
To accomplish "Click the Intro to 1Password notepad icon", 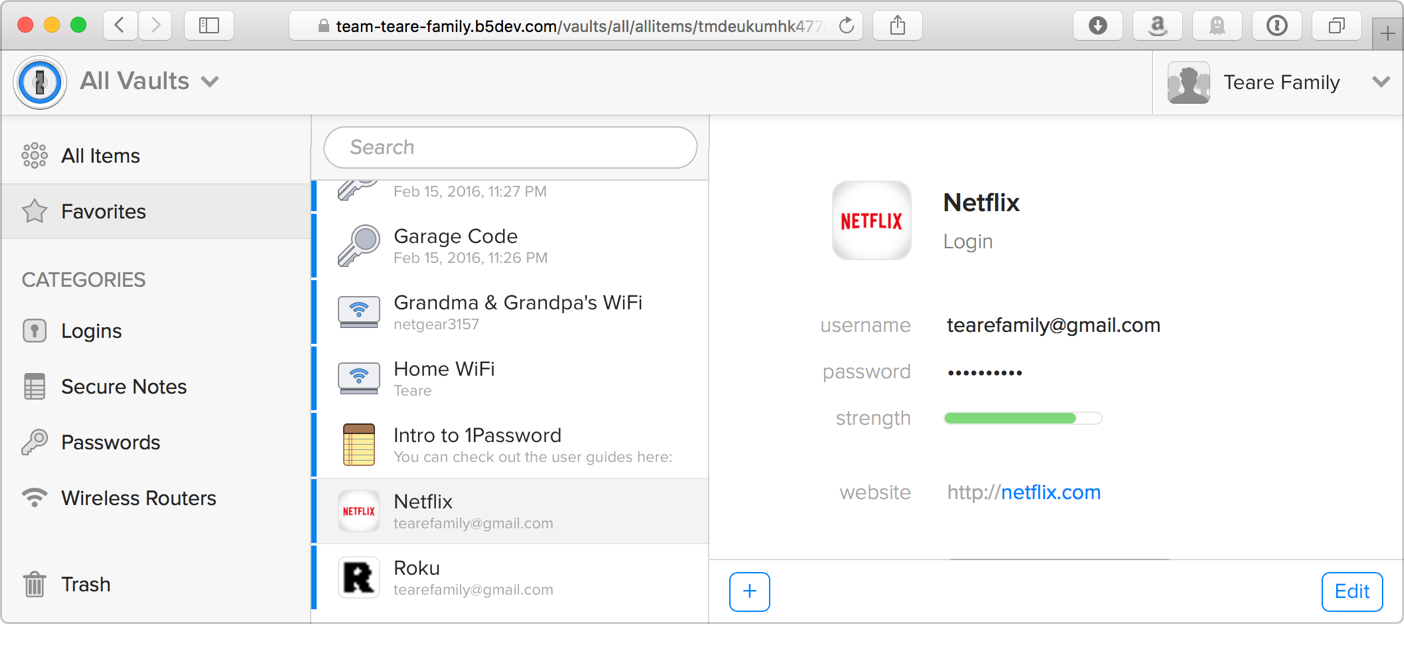I will click(x=358, y=445).
